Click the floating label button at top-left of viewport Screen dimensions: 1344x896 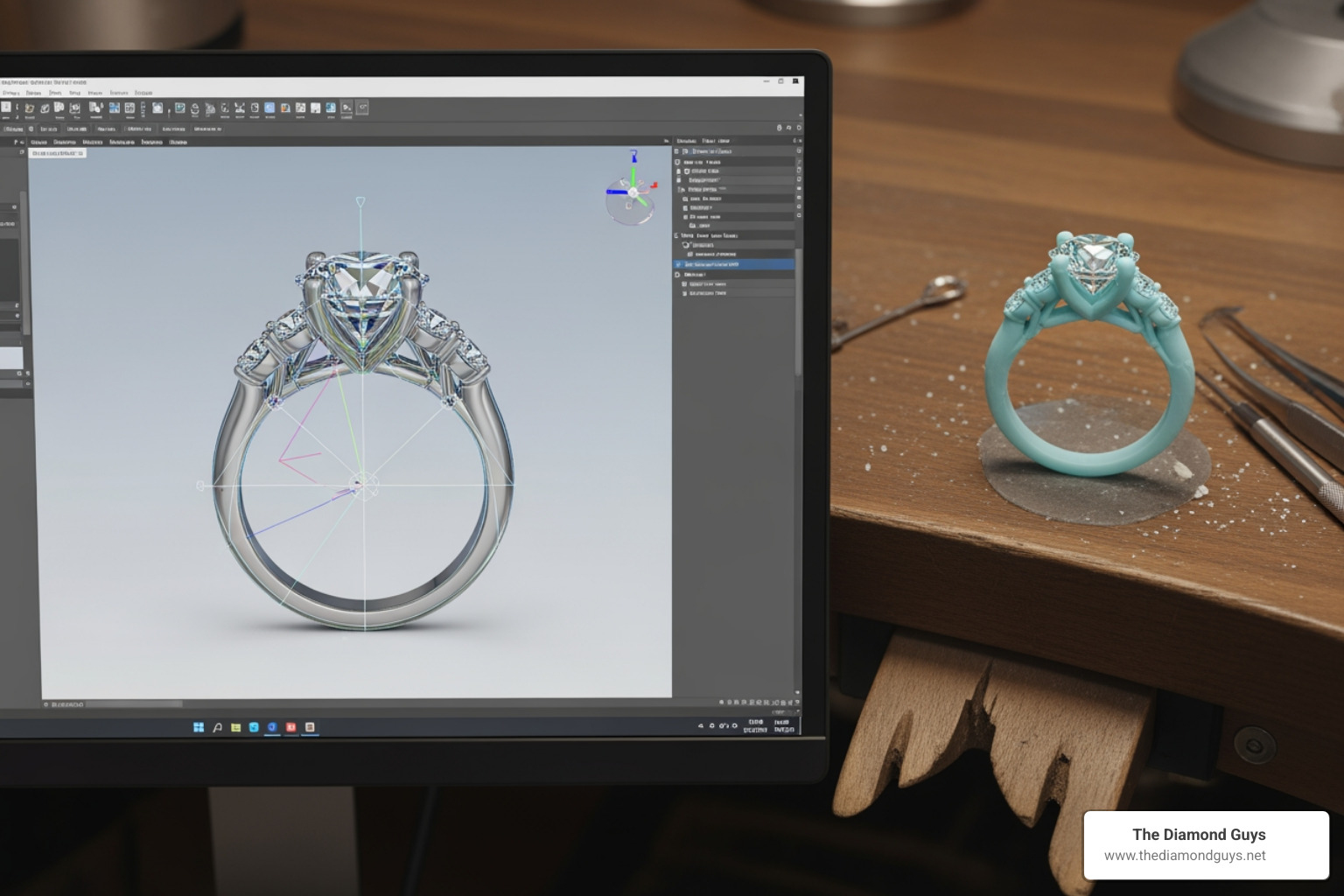point(59,151)
